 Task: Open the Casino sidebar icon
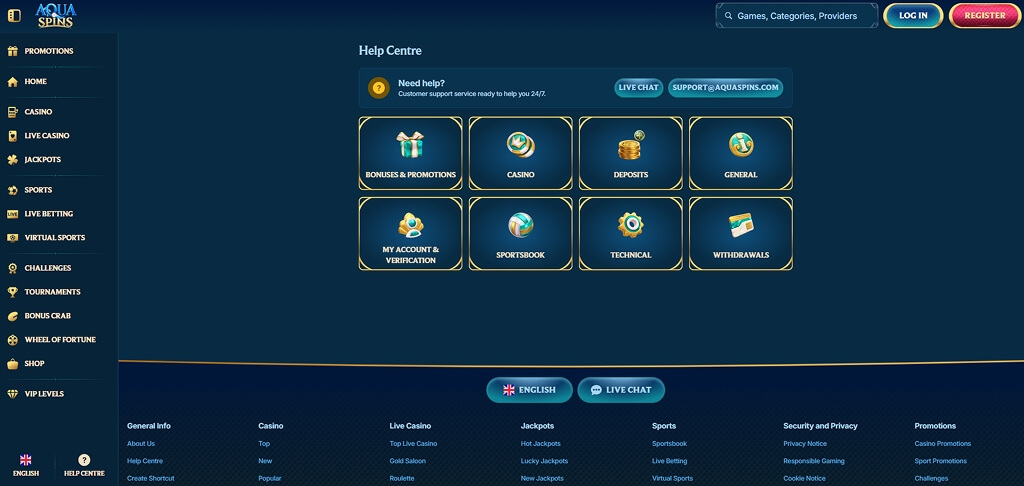pyautogui.click(x=12, y=112)
